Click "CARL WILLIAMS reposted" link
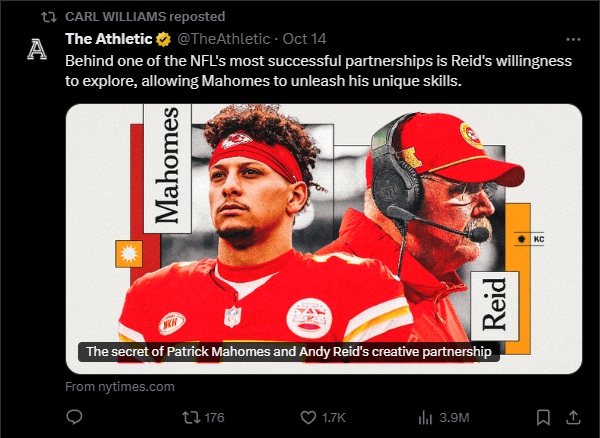The image size is (600, 438). point(145,16)
